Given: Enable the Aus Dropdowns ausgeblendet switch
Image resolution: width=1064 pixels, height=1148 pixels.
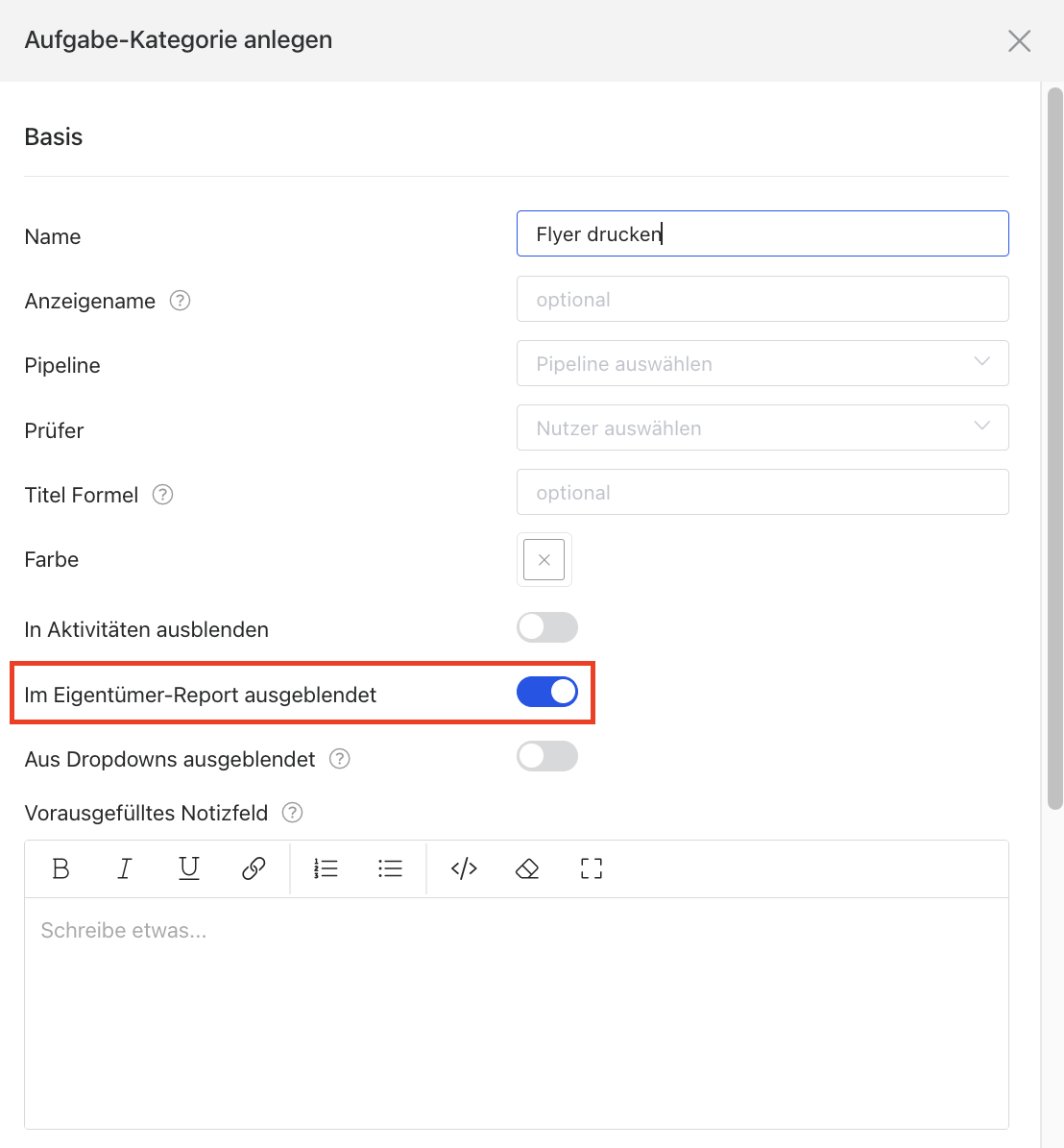Looking at the screenshot, I should tap(547, 756).
